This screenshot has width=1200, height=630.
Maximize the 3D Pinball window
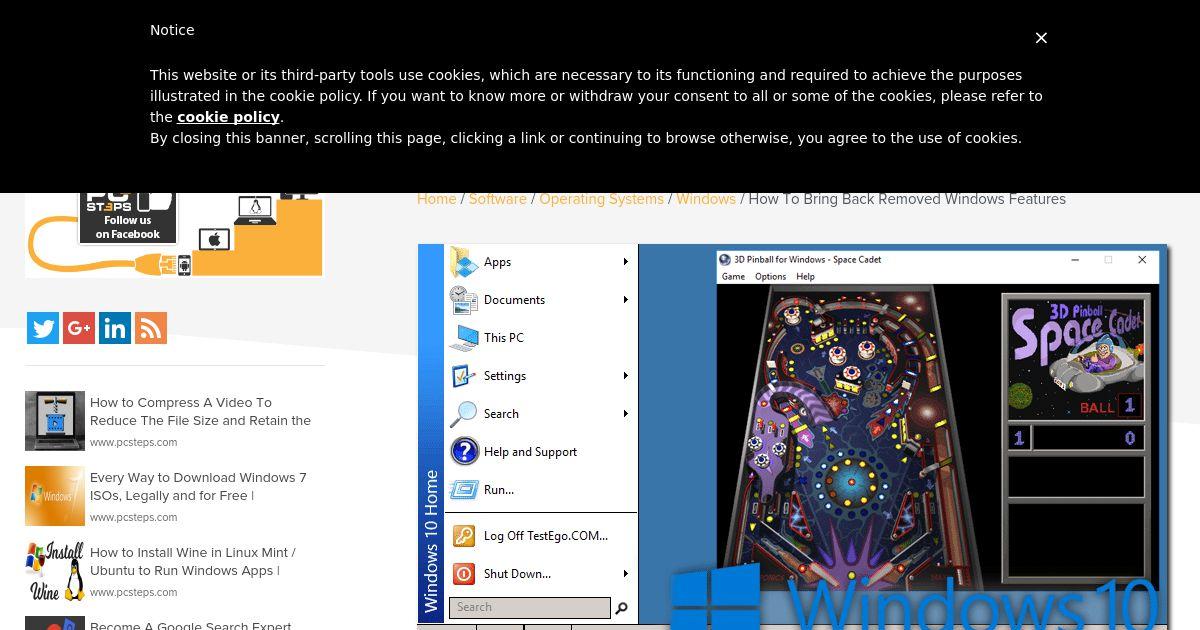1108,260
